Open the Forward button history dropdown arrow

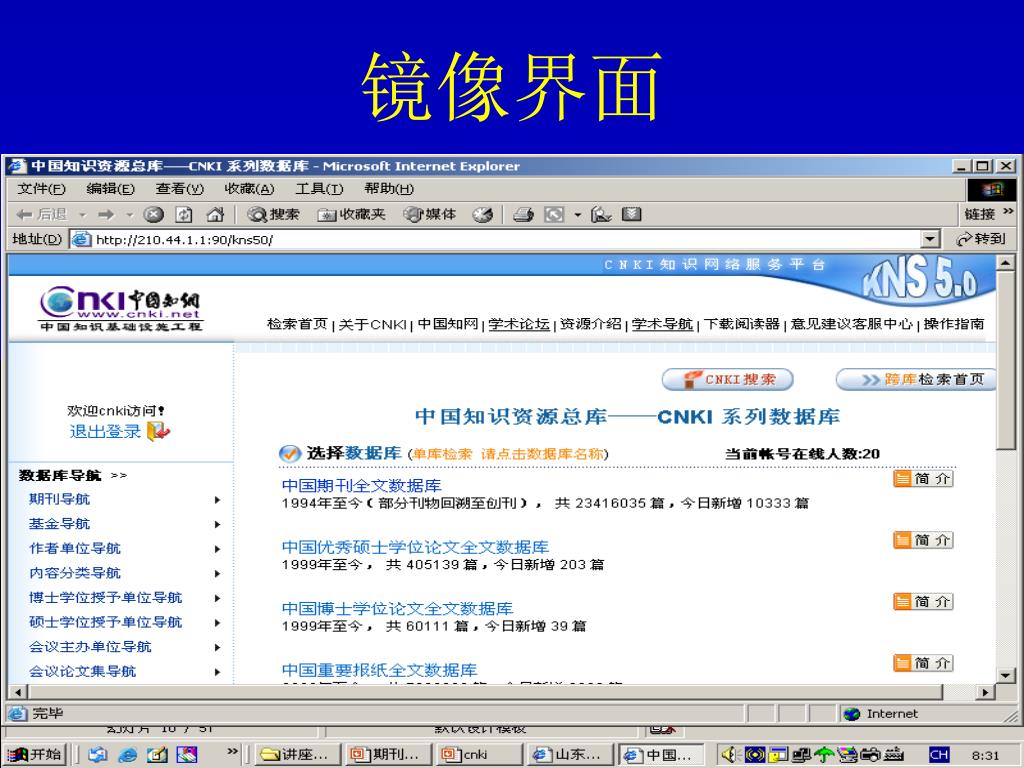(129, 214)
